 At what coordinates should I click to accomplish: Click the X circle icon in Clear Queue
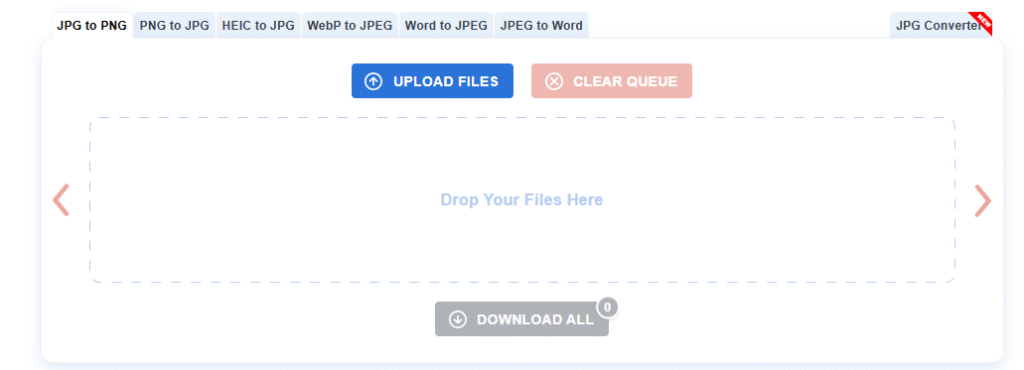tap(554, 82)
